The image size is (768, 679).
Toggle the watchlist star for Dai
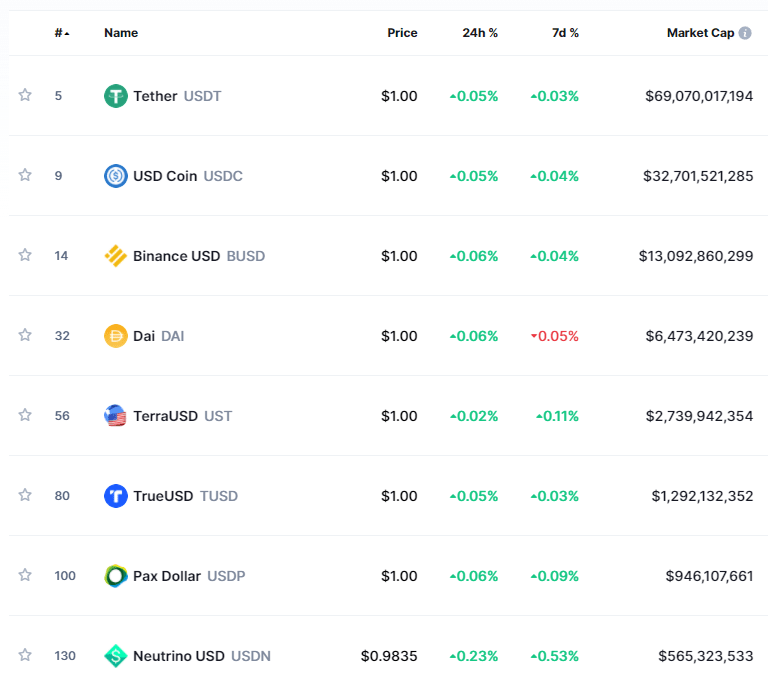pyautogui.click(x=25, y=335)
